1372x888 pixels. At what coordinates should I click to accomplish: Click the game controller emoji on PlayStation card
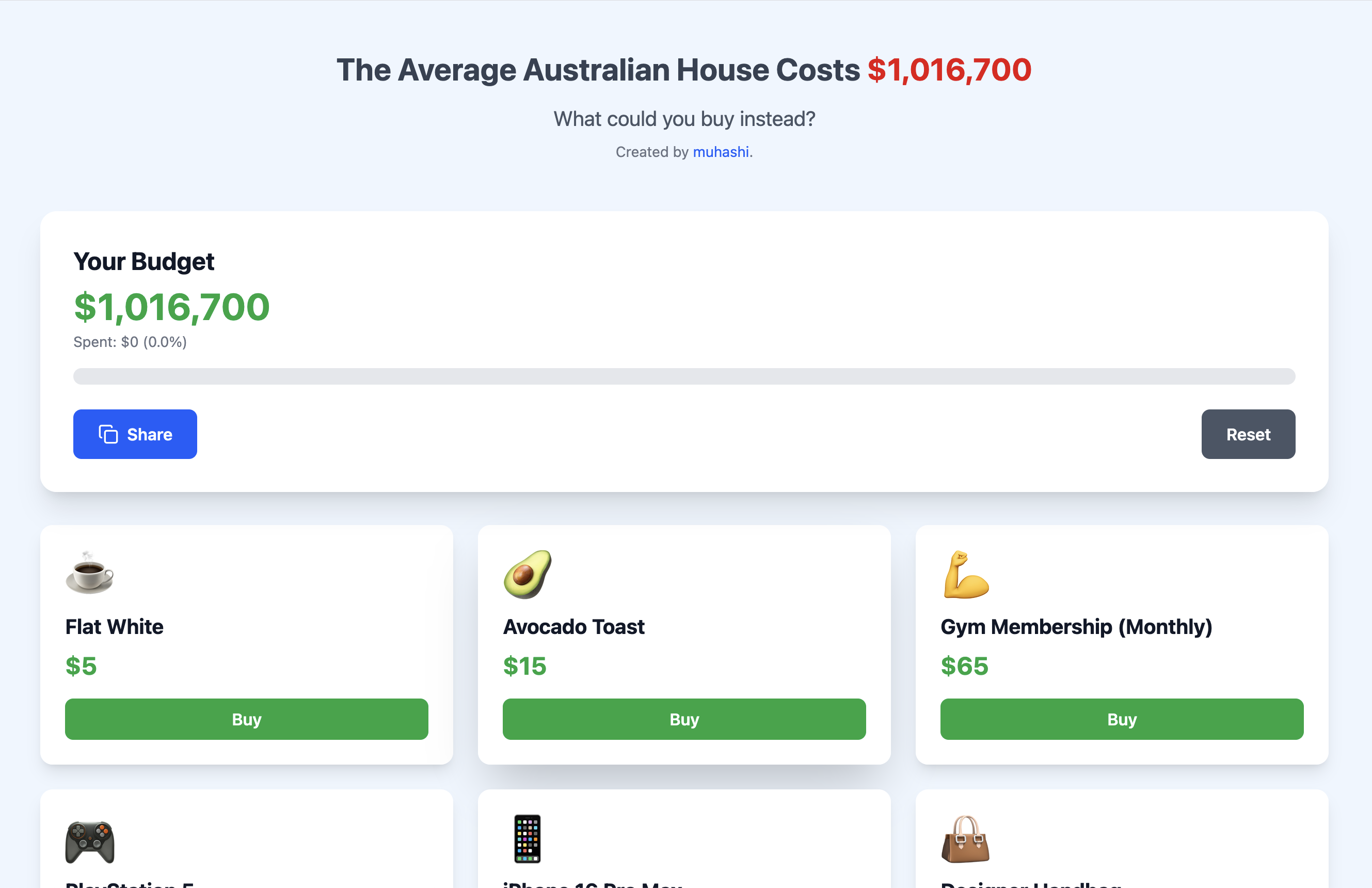click(89, 842)
